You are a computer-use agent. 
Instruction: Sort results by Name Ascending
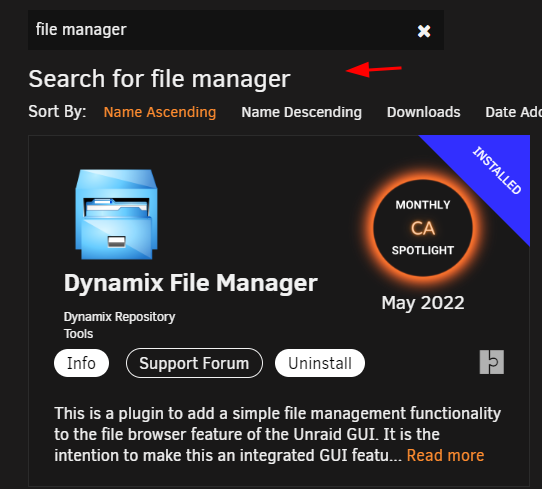[x=160, y=112]
